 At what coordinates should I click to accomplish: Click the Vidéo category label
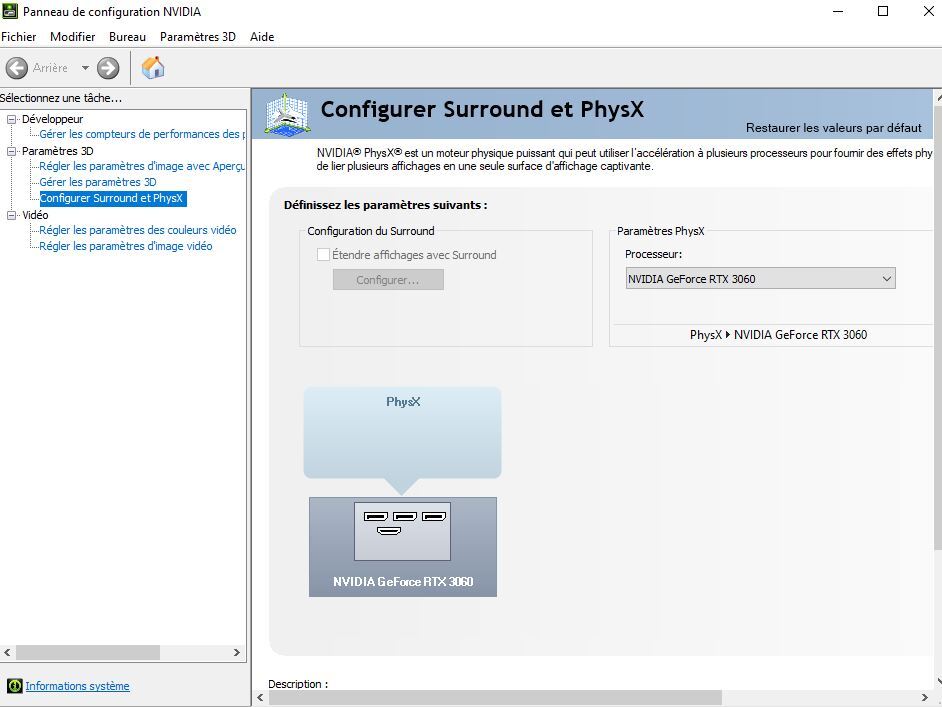pos(35,215)
